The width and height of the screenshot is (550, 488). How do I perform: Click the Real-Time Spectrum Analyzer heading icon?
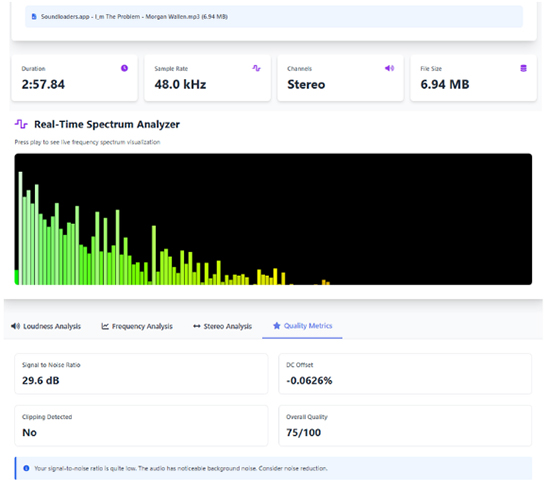(21, 124)
